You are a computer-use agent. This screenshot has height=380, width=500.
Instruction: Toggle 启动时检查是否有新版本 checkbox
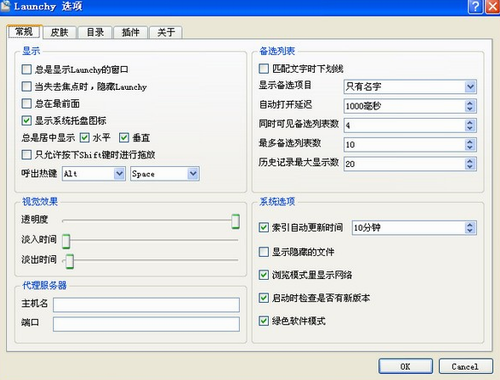tap(264, 298)
